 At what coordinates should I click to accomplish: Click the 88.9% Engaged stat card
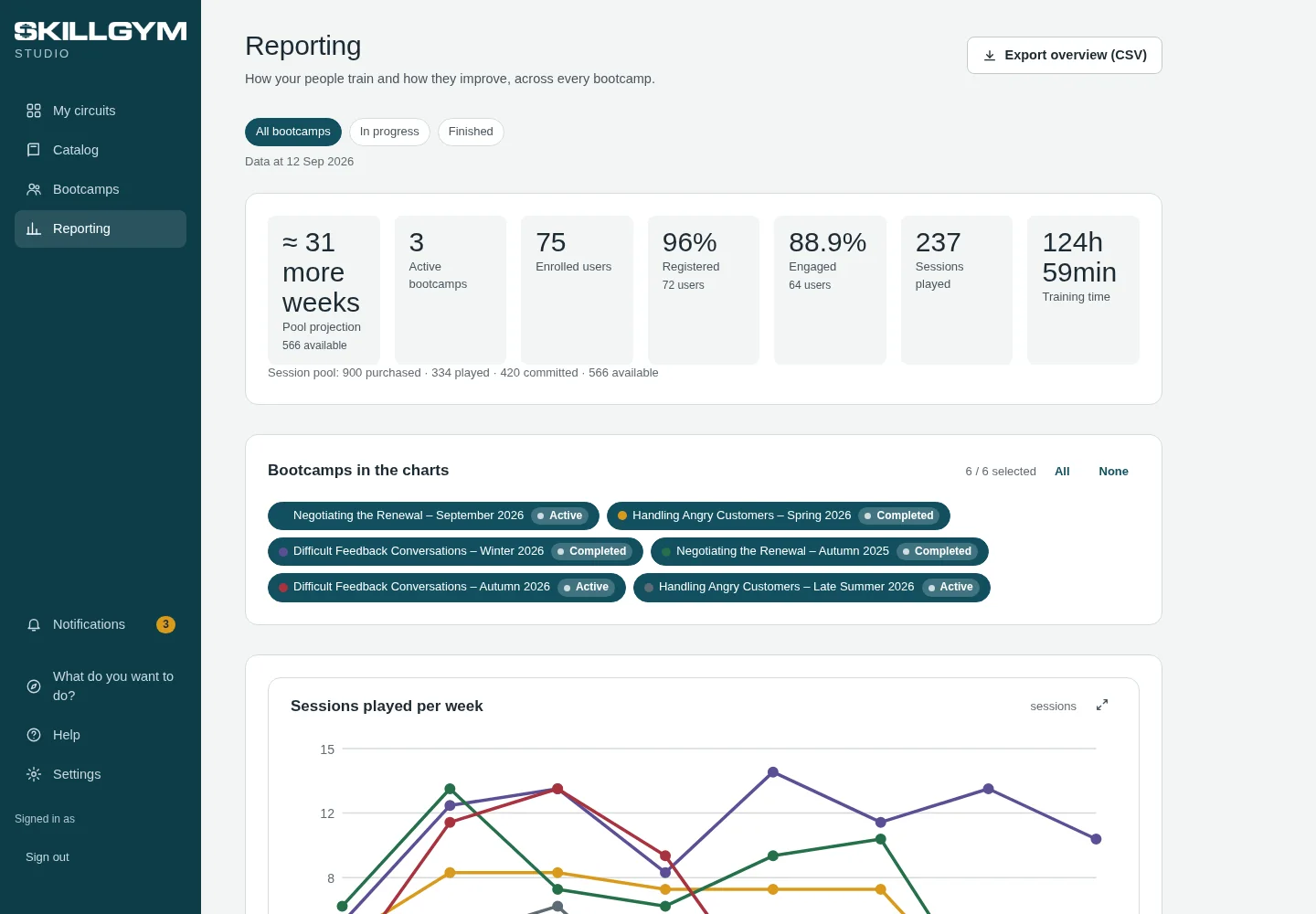[830, 290]
